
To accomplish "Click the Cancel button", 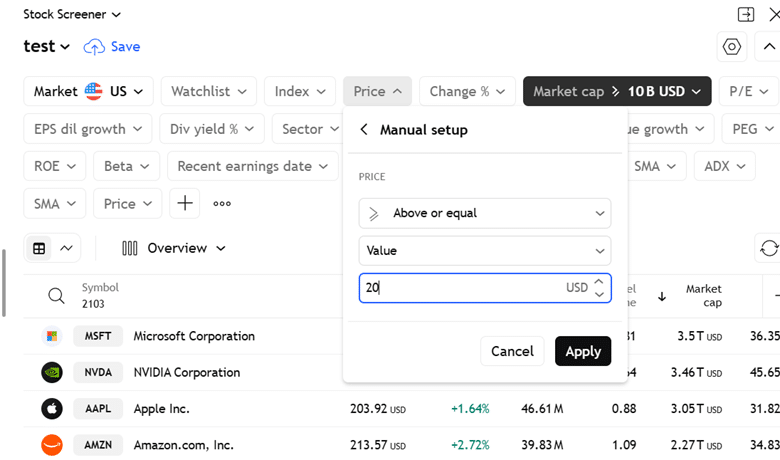I will coord(512,351).
